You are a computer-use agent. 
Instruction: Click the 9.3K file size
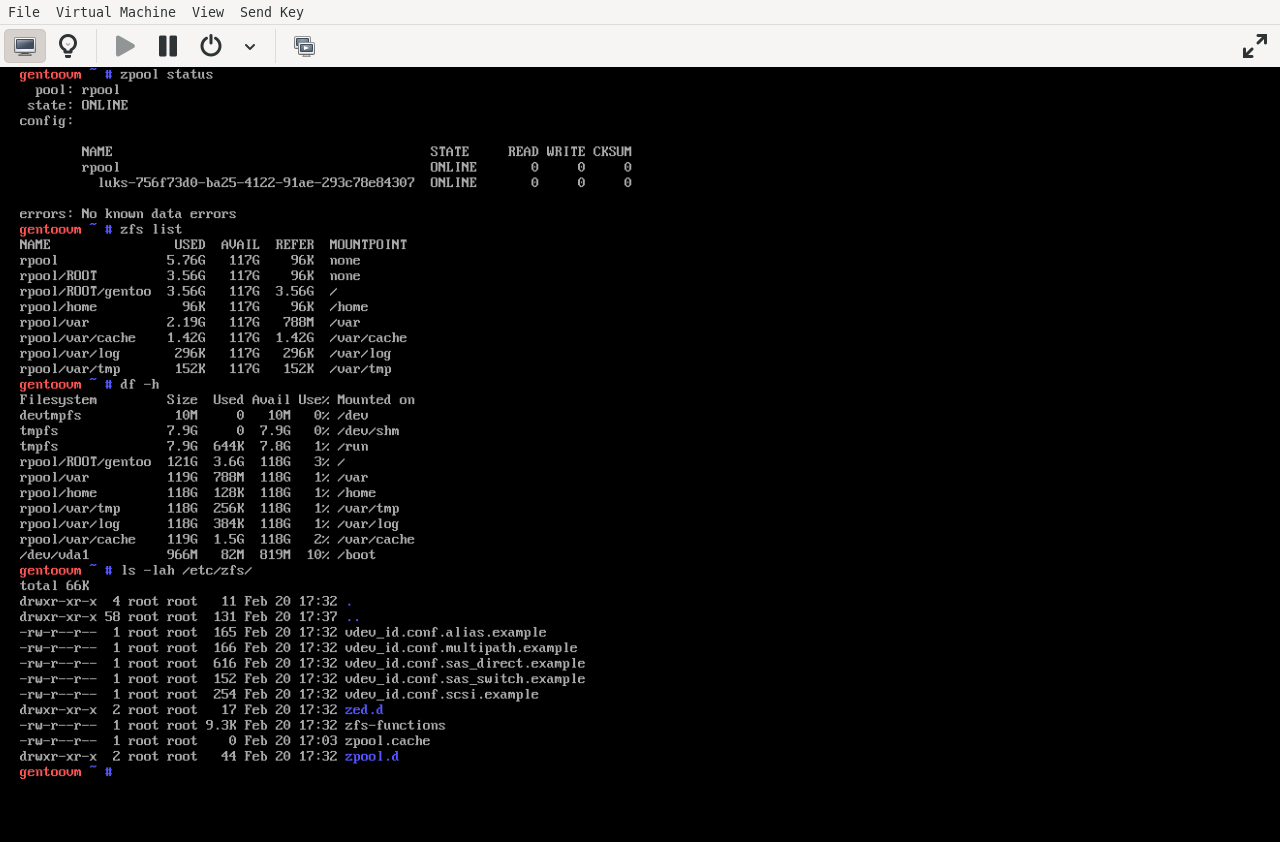(x=221, y=725)
